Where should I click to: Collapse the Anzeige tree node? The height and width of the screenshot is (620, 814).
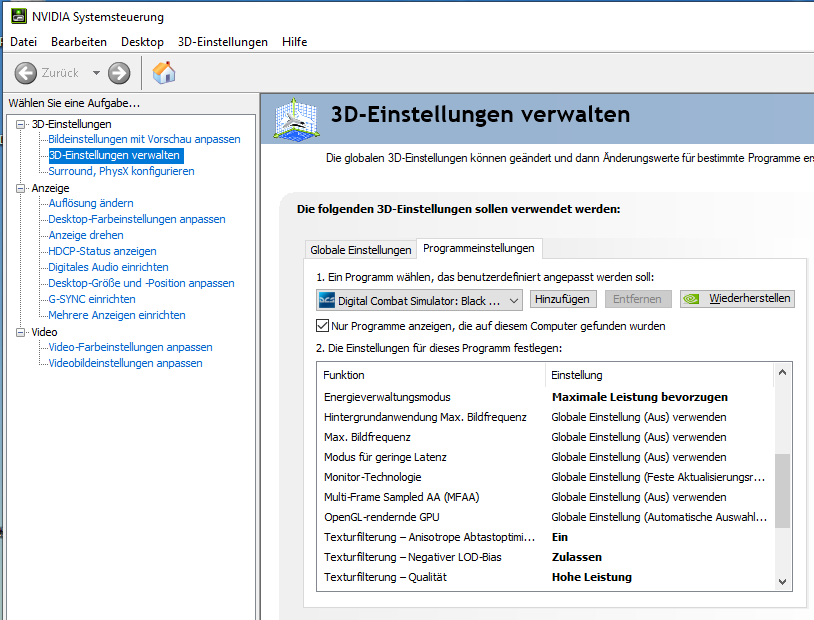[20, 188]
